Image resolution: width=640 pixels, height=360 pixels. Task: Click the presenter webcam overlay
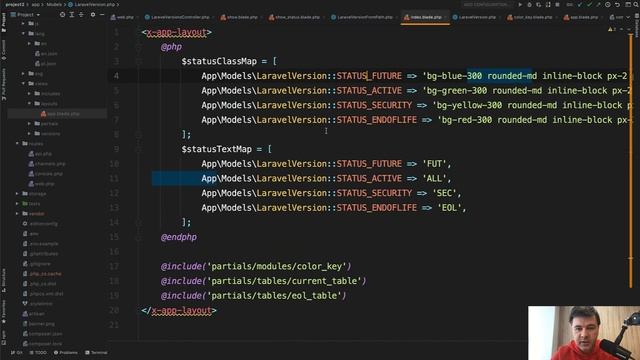click(x=584, y=333)
